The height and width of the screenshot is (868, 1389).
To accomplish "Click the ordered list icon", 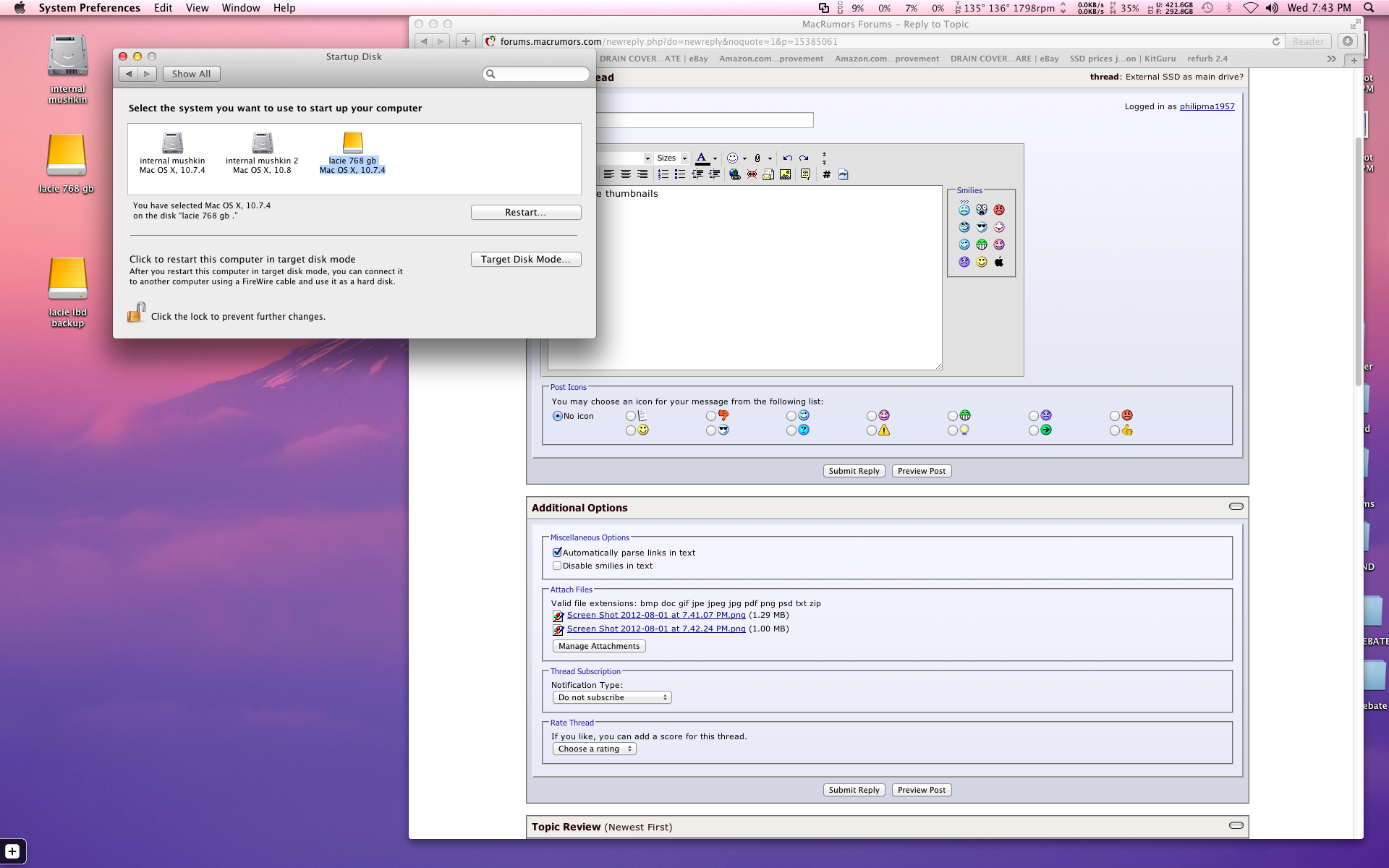I will (x=663, y=174).
